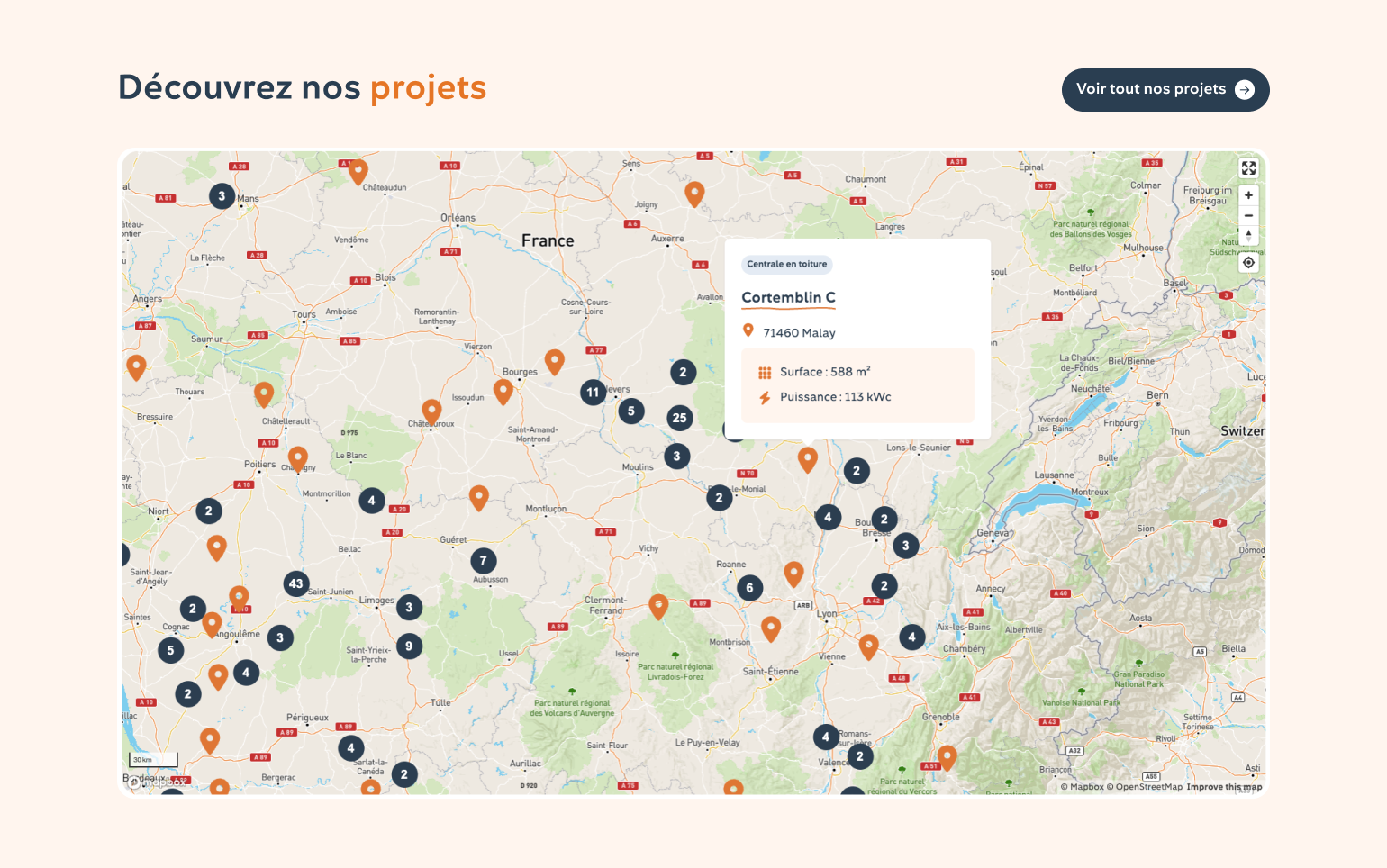Select the orange pin near Châteaudun

point(358,170)
